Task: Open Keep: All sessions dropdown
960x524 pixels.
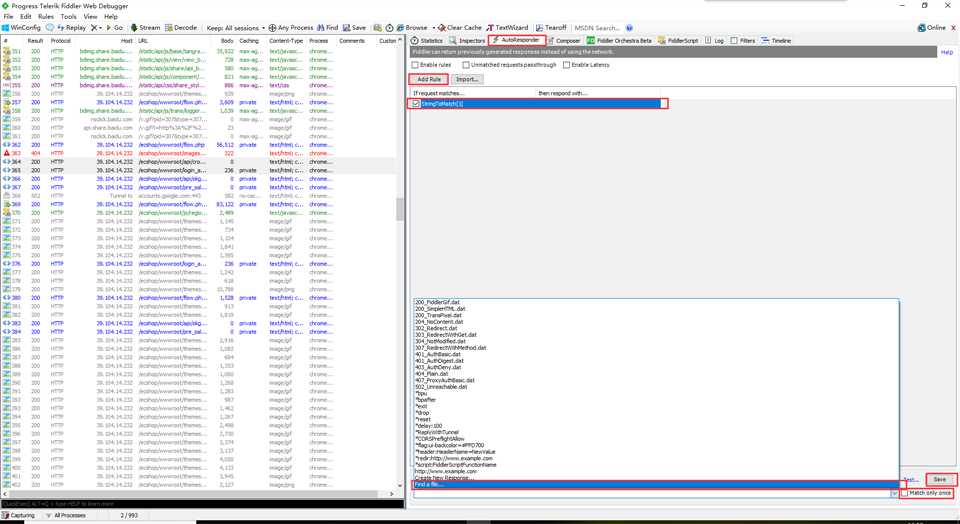Action: coord(236,28)
